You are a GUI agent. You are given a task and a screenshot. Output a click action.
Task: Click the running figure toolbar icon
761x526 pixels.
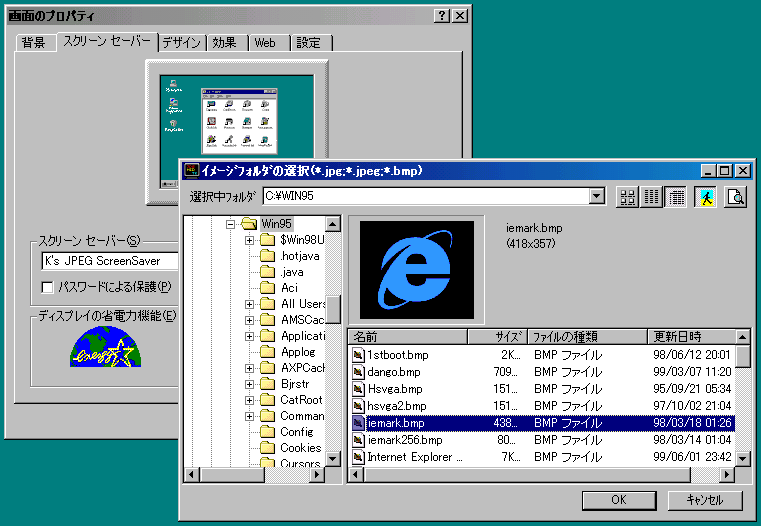click(706, 197)
